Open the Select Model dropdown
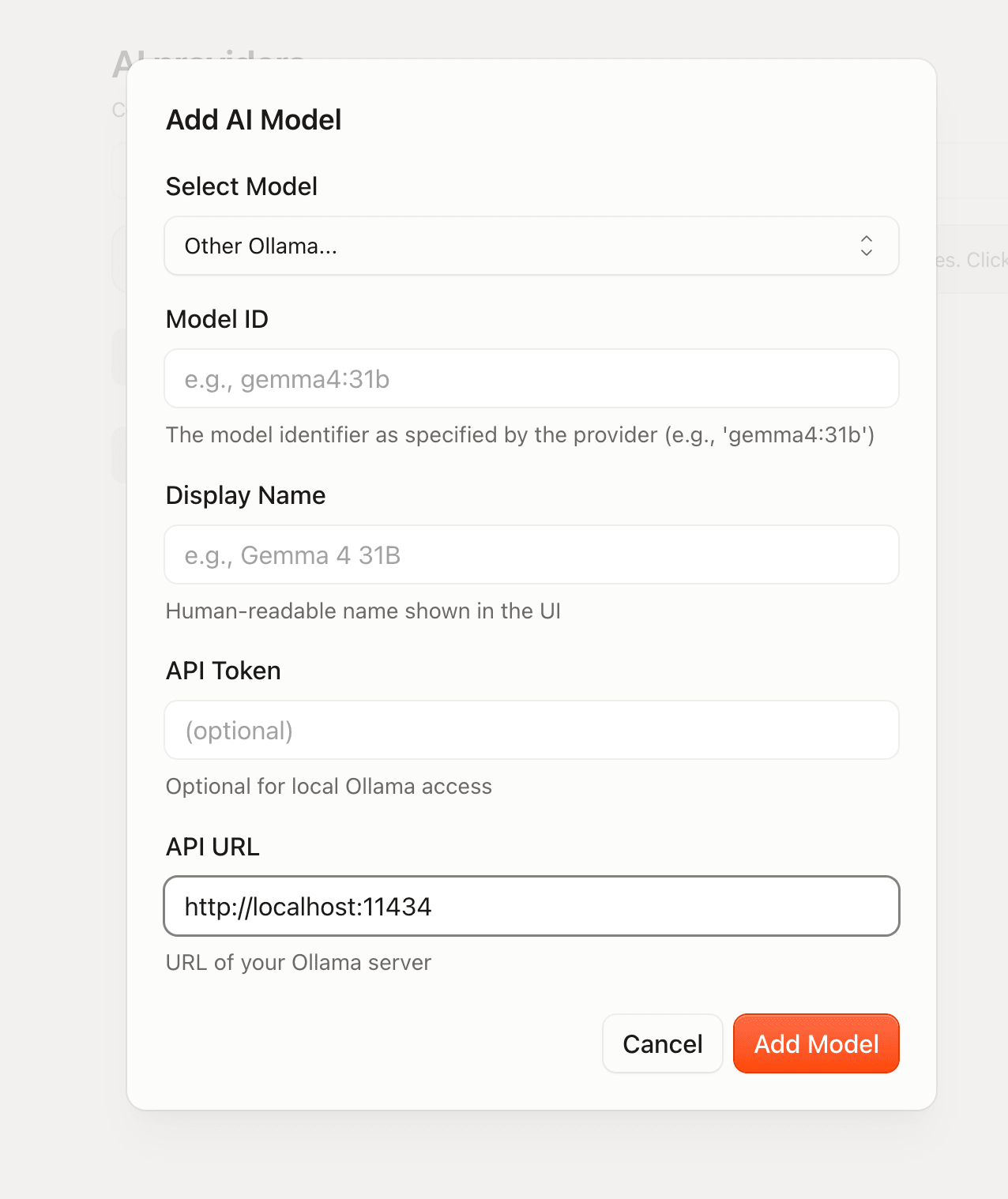1008x1199 pixels. (532, 246)
